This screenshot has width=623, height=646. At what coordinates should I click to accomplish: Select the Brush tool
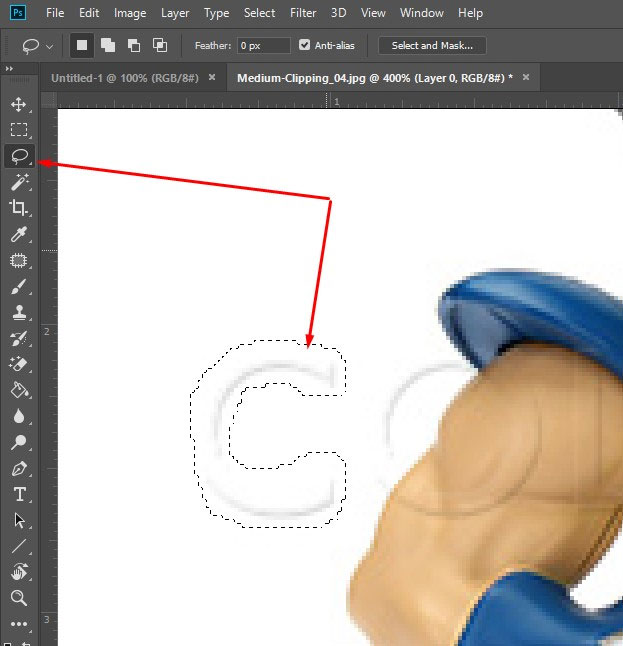click(19, 286)
